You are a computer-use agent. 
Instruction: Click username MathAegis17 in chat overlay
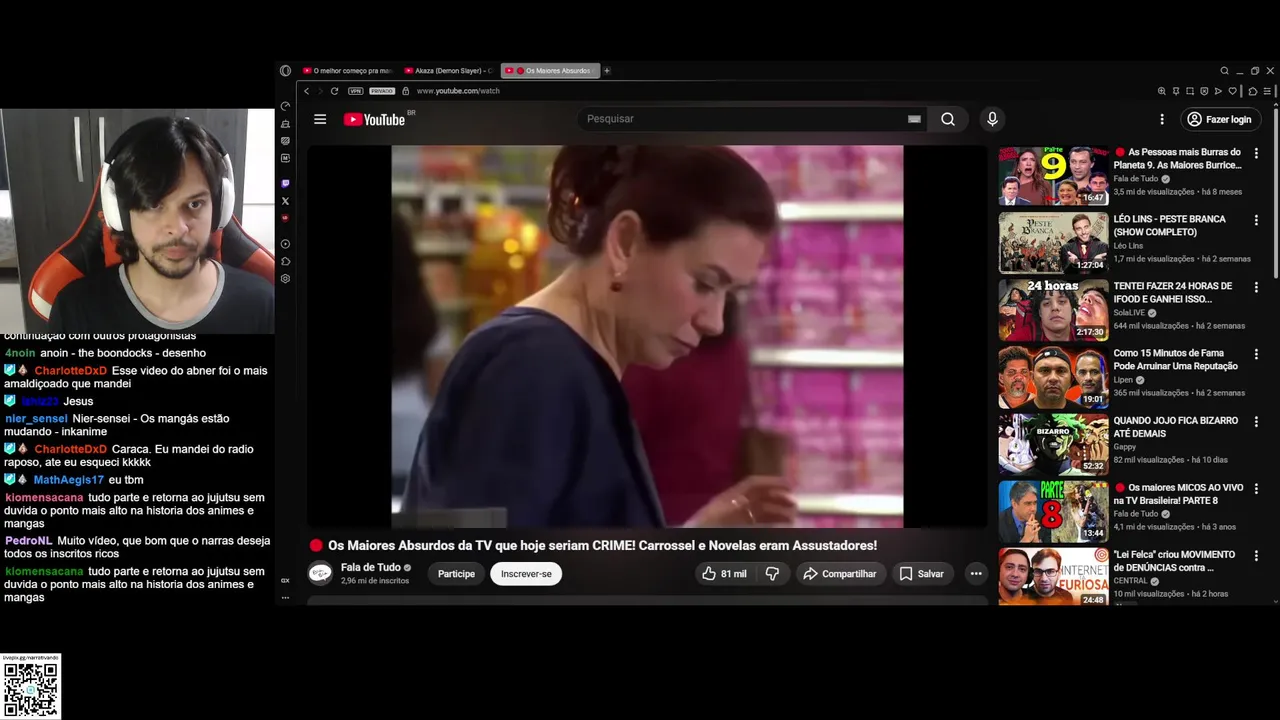point(68,480)
